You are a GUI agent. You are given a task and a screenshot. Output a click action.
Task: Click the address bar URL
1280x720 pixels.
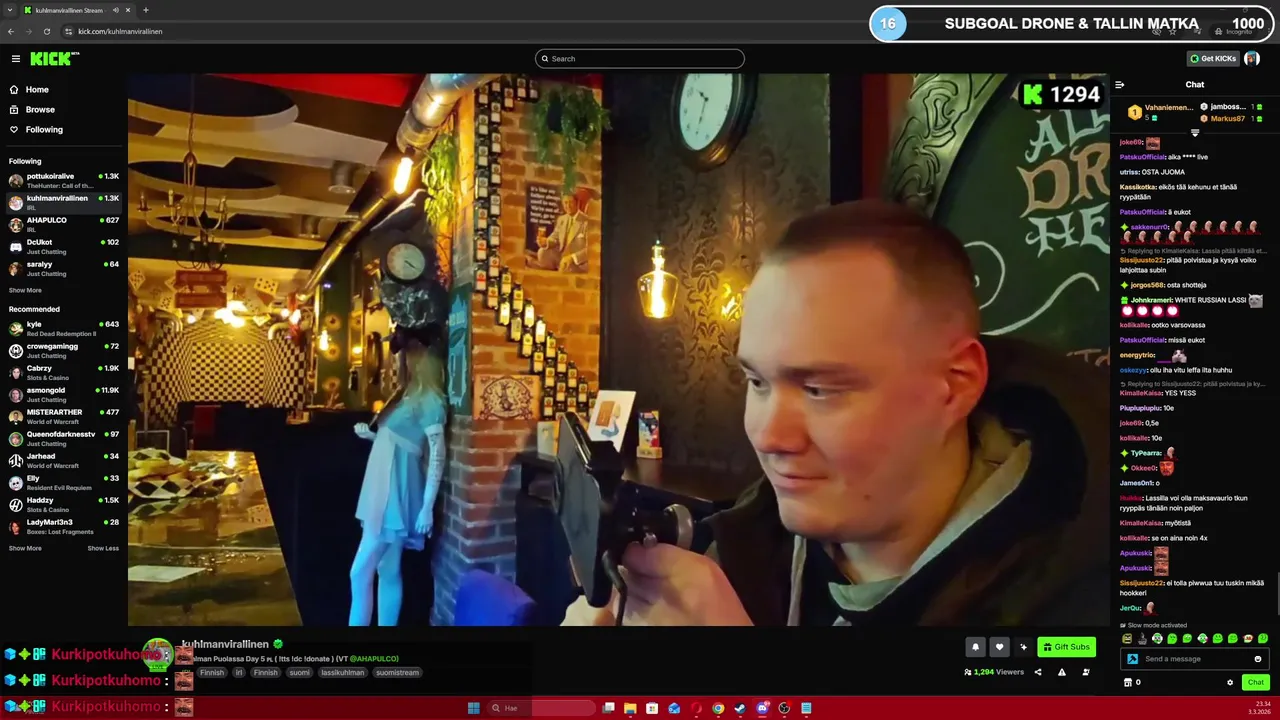pyautogui.click(x=120, y=31)
